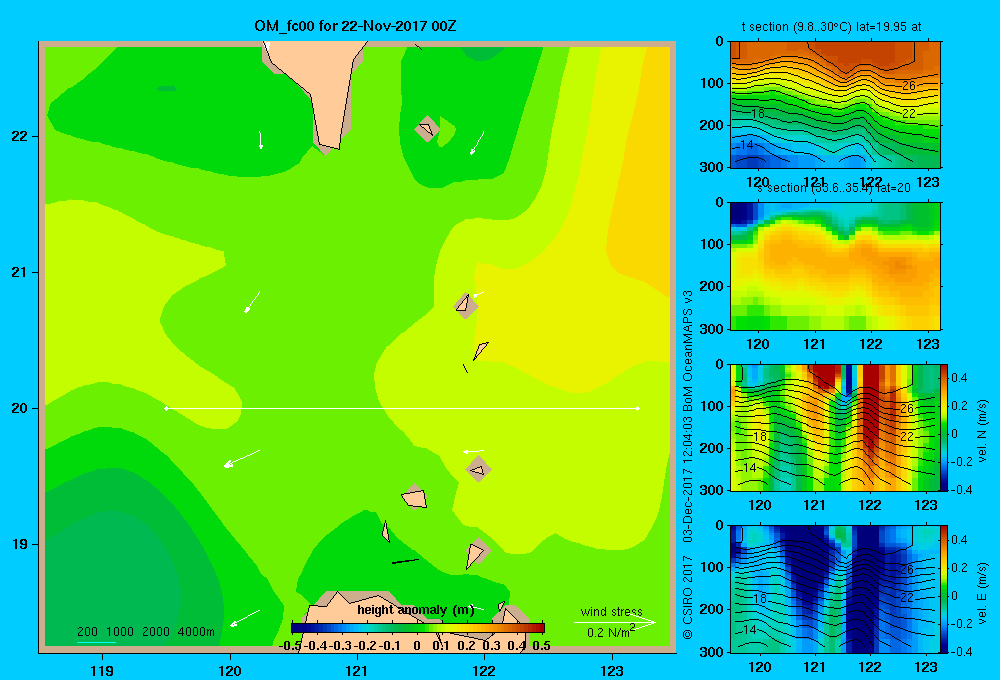Click the wind arrow near 120E 22N

260,140
